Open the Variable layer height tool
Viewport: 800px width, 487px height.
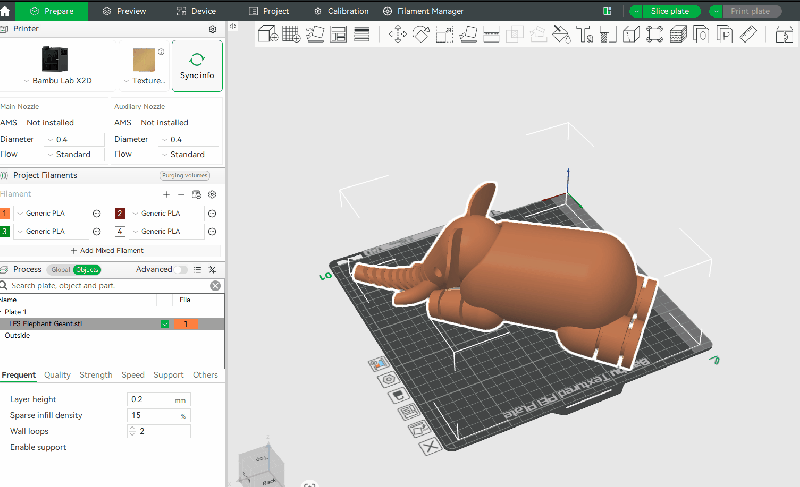[362, 35]
